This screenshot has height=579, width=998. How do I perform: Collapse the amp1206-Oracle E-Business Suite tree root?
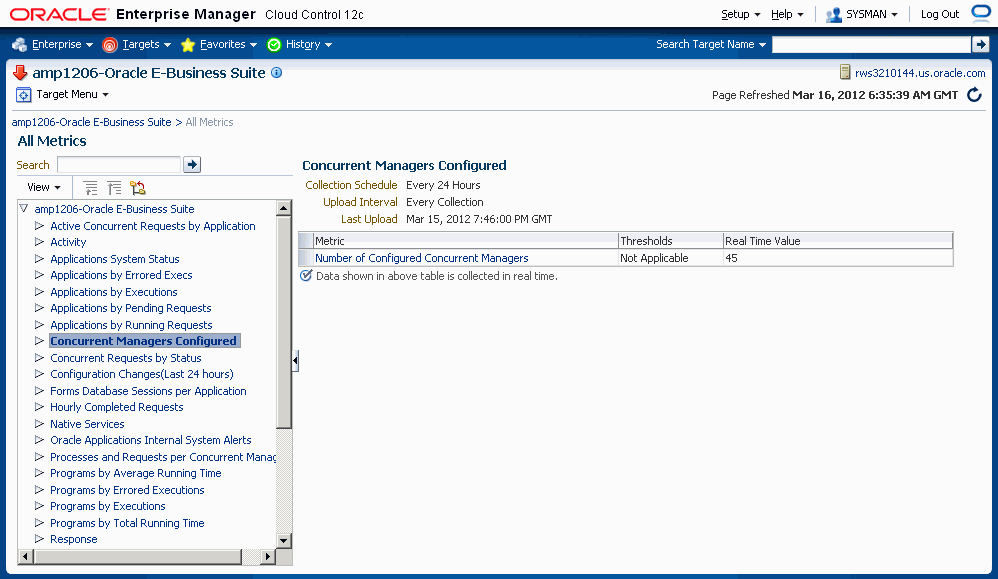24,209
